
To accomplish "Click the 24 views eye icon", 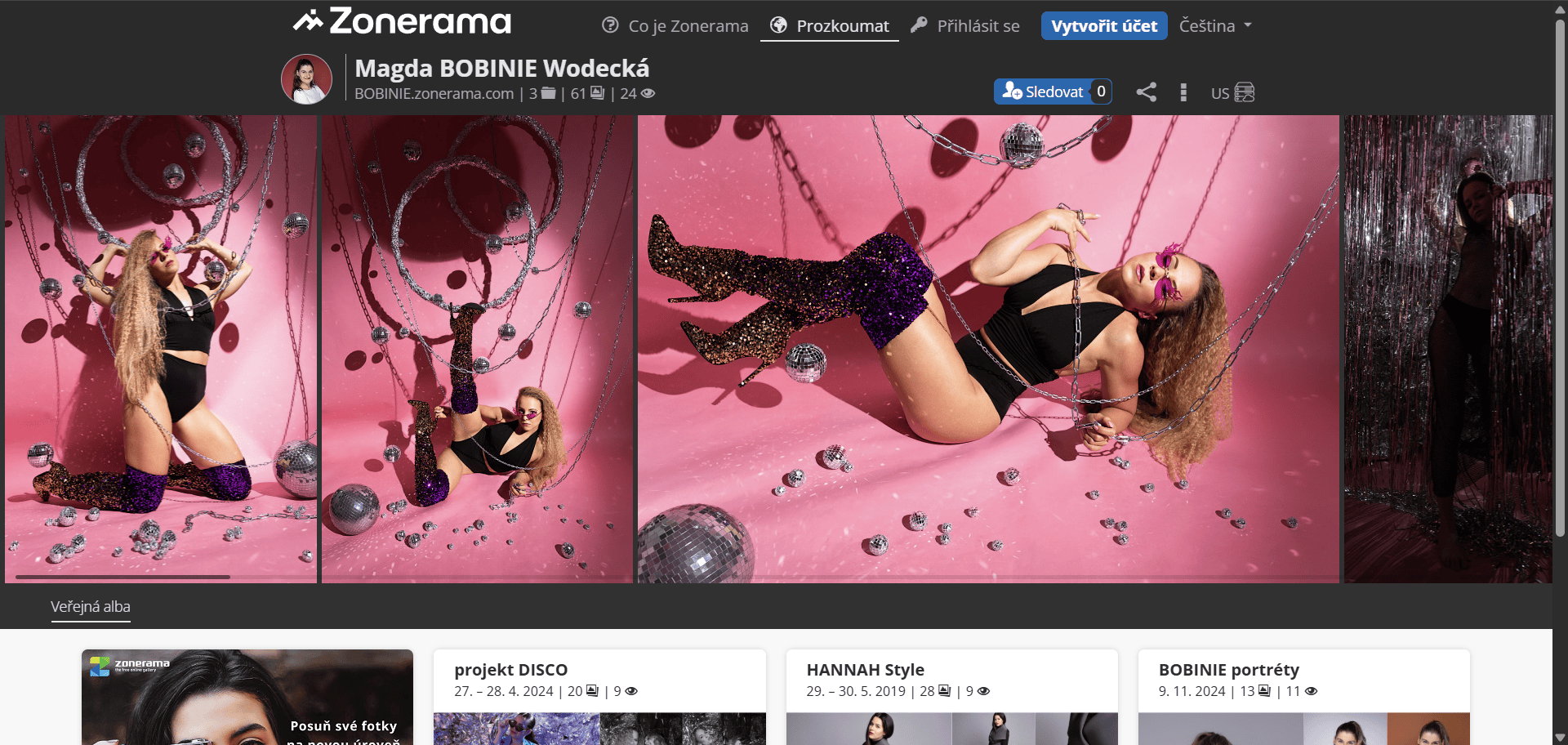I will tap(648, 93).
